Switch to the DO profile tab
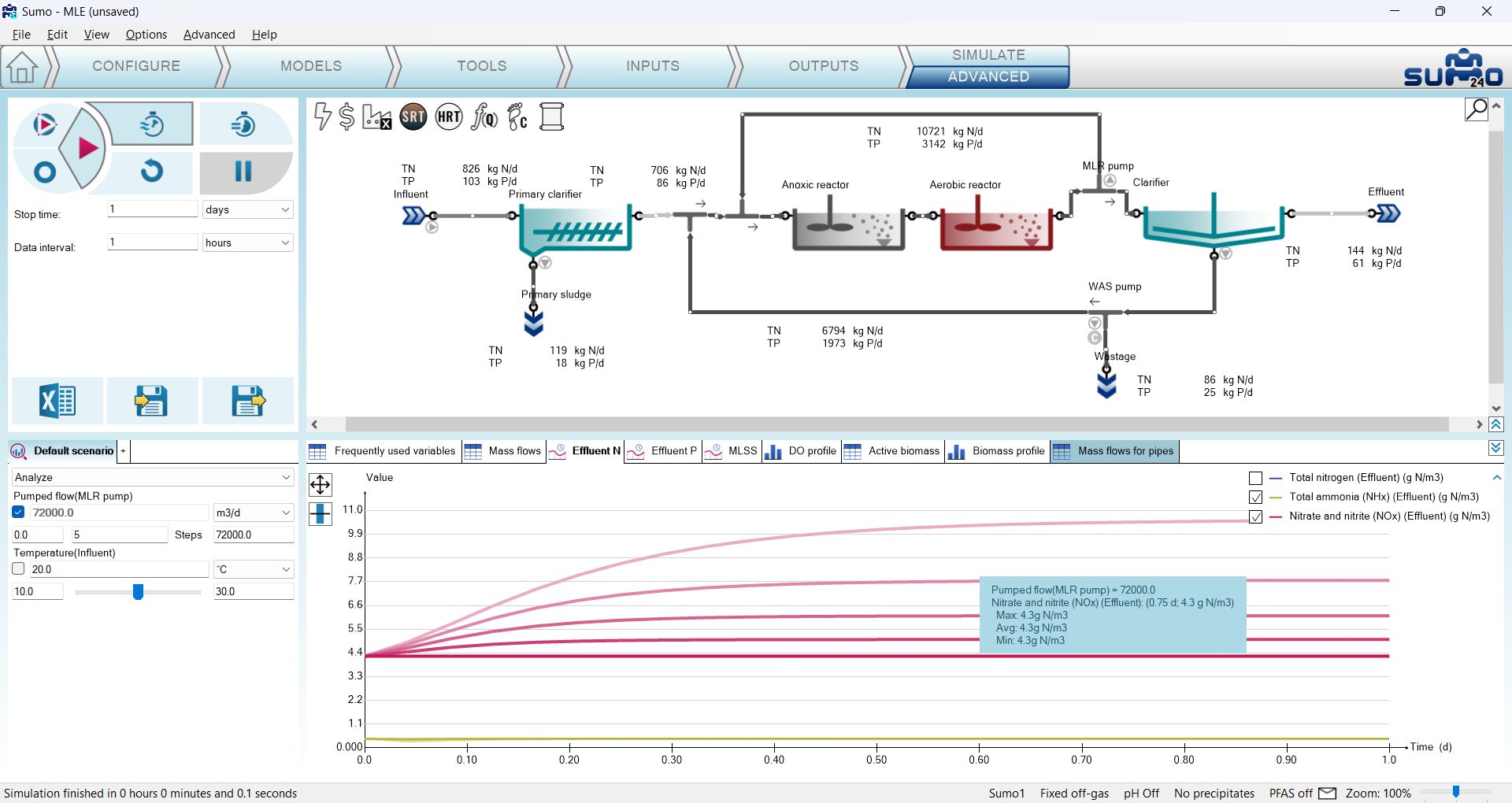 click(x=801, y=451)
